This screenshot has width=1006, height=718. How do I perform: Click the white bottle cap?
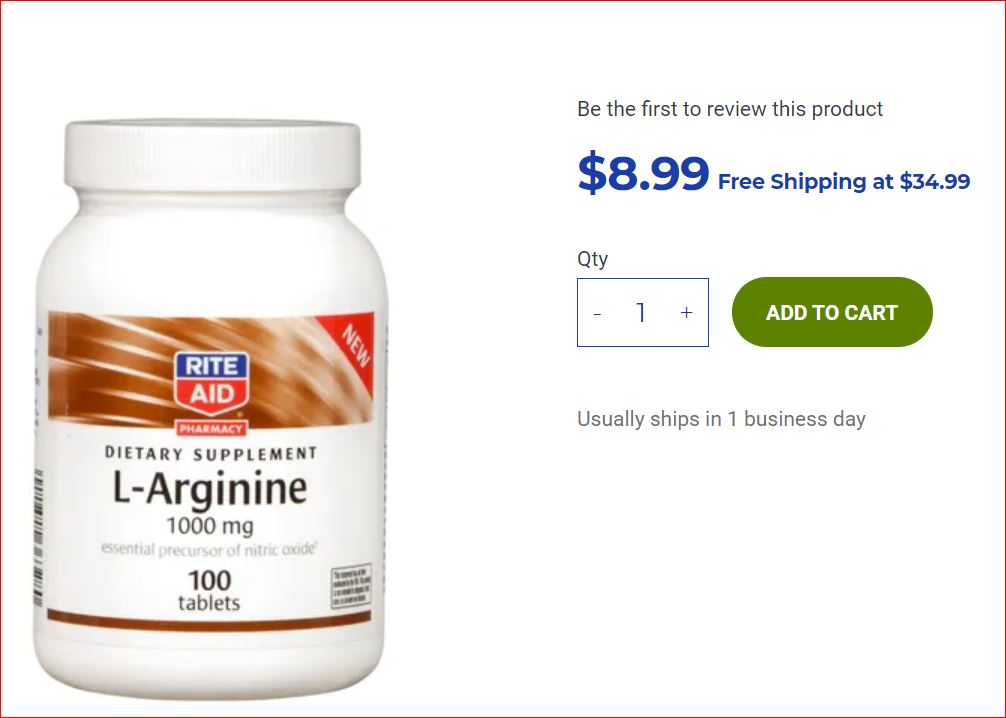pyautogui.click(x=212, y=156)
